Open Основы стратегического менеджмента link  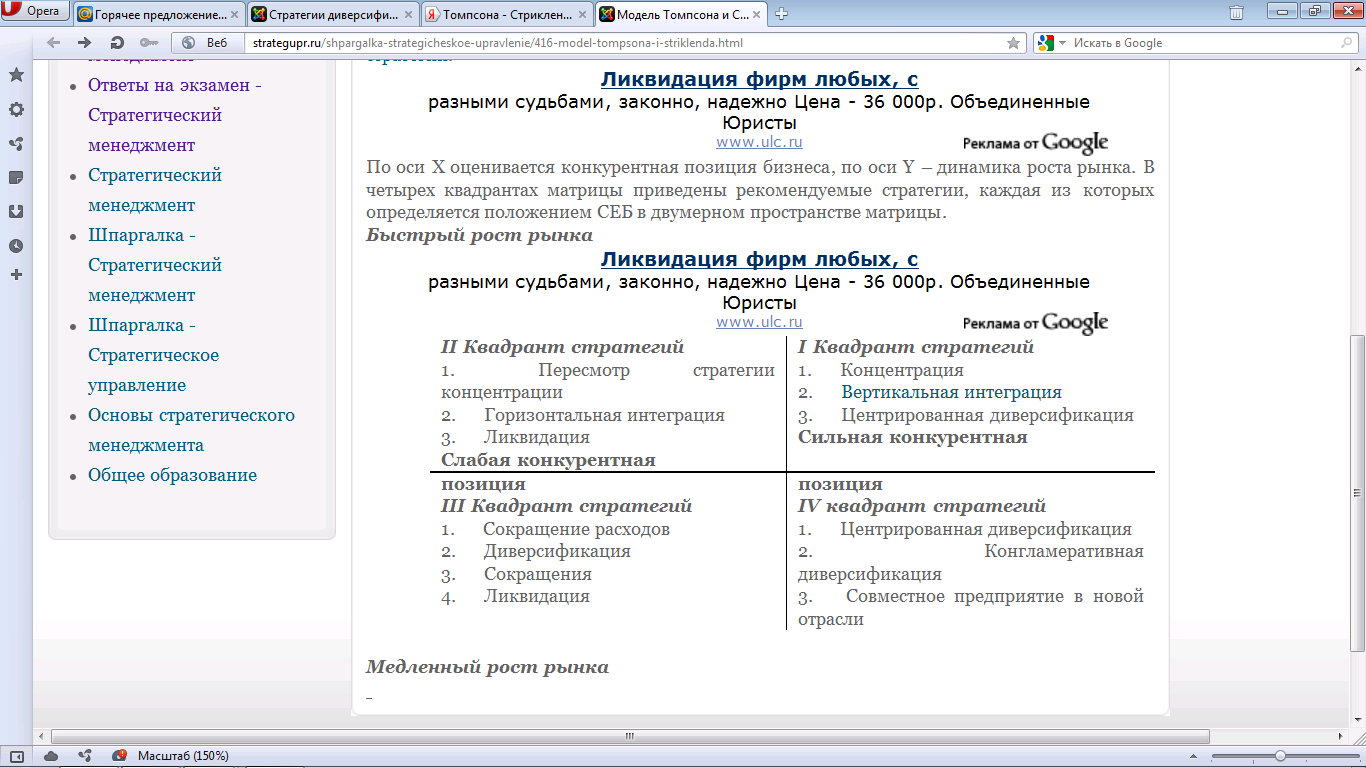point(191,430)
